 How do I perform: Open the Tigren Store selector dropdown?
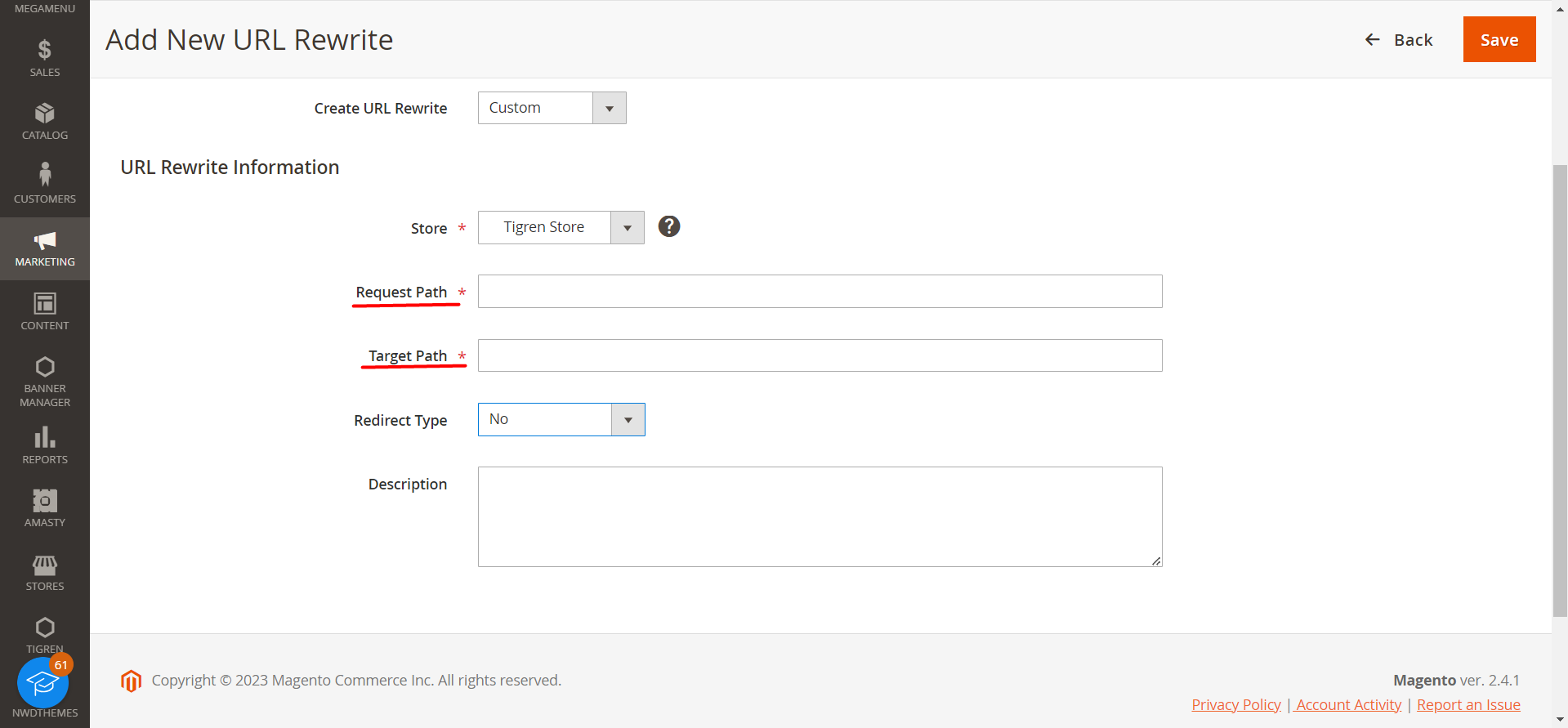click(561, 227)
